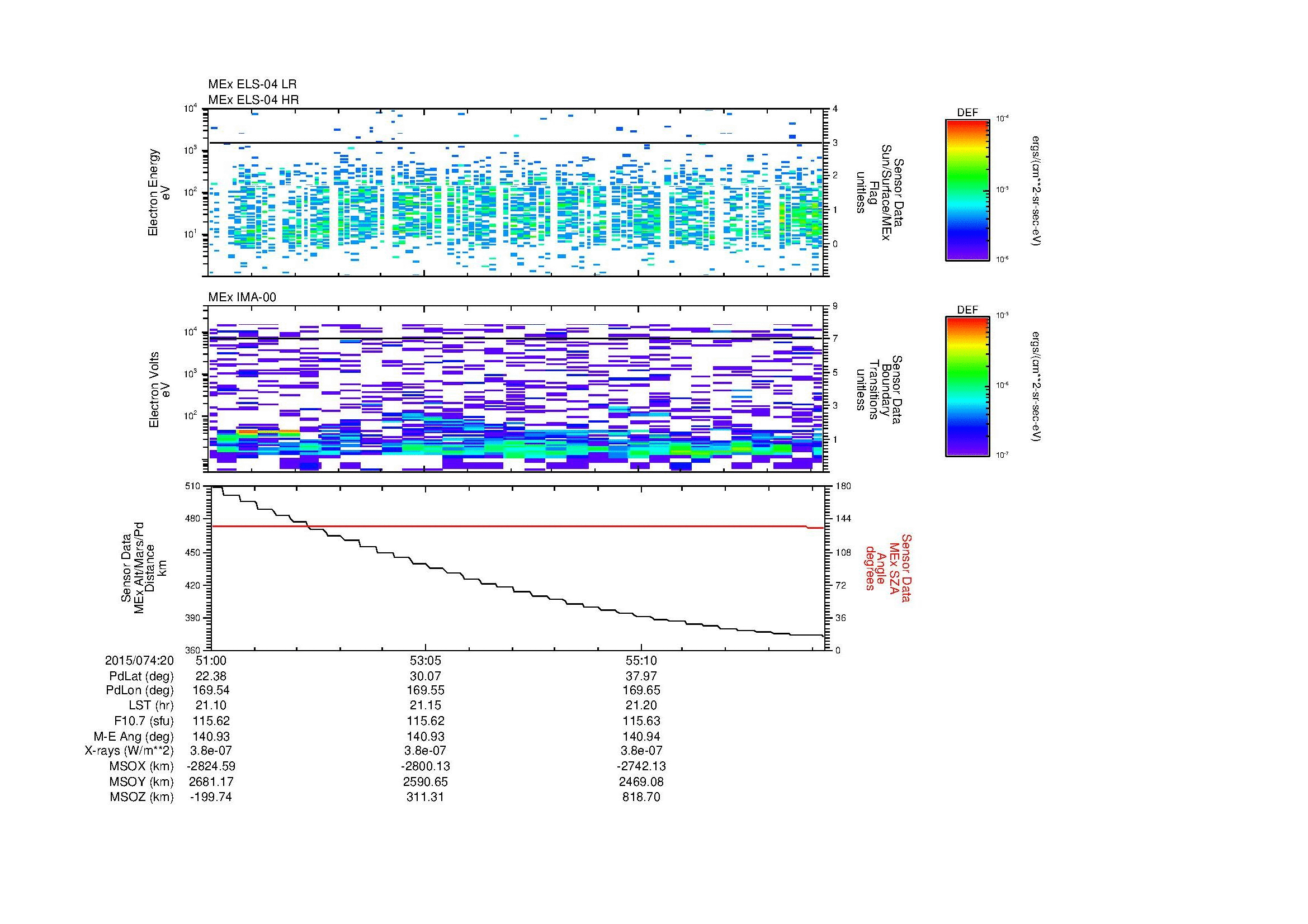Click the PdLat value 22.38
This screenshot has width=1308, height=924.
(211, 676)
